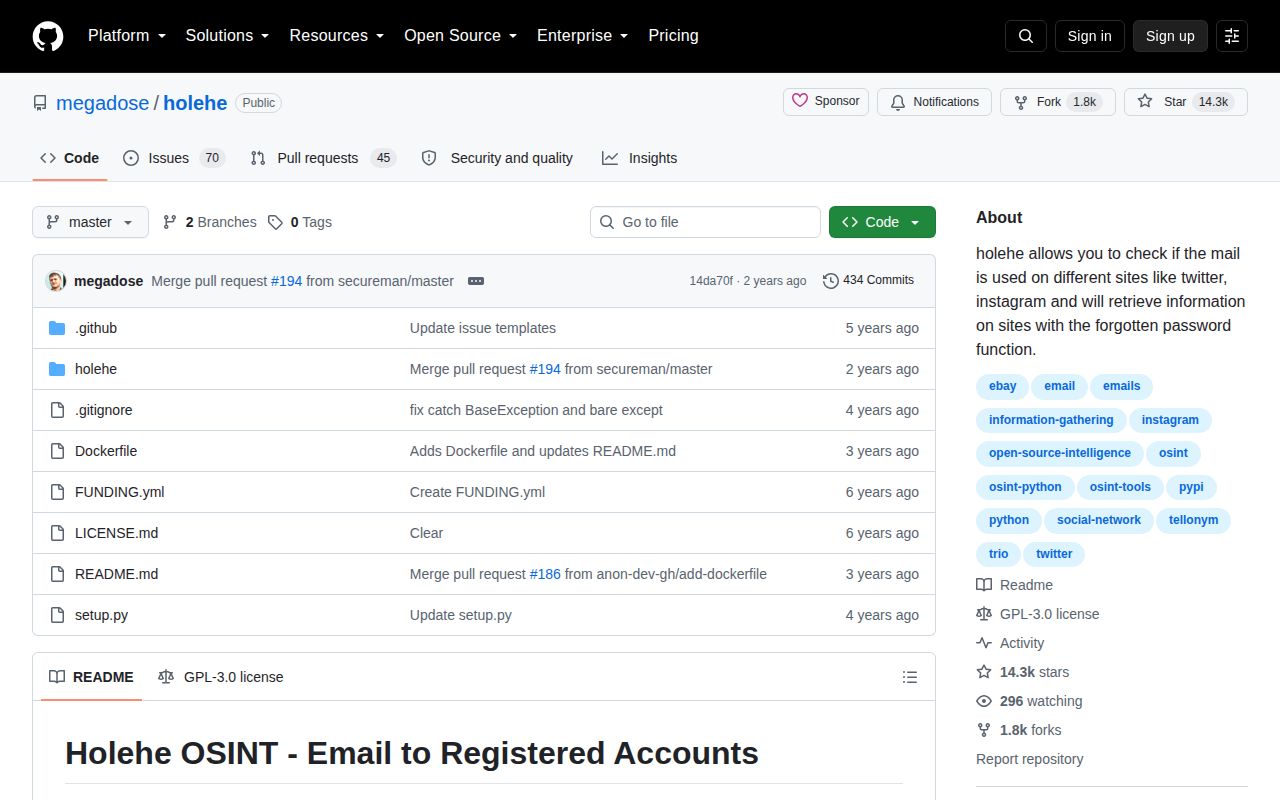Open pull request #186 link in README.md row
1280x800 pixels.
[545, 574]
